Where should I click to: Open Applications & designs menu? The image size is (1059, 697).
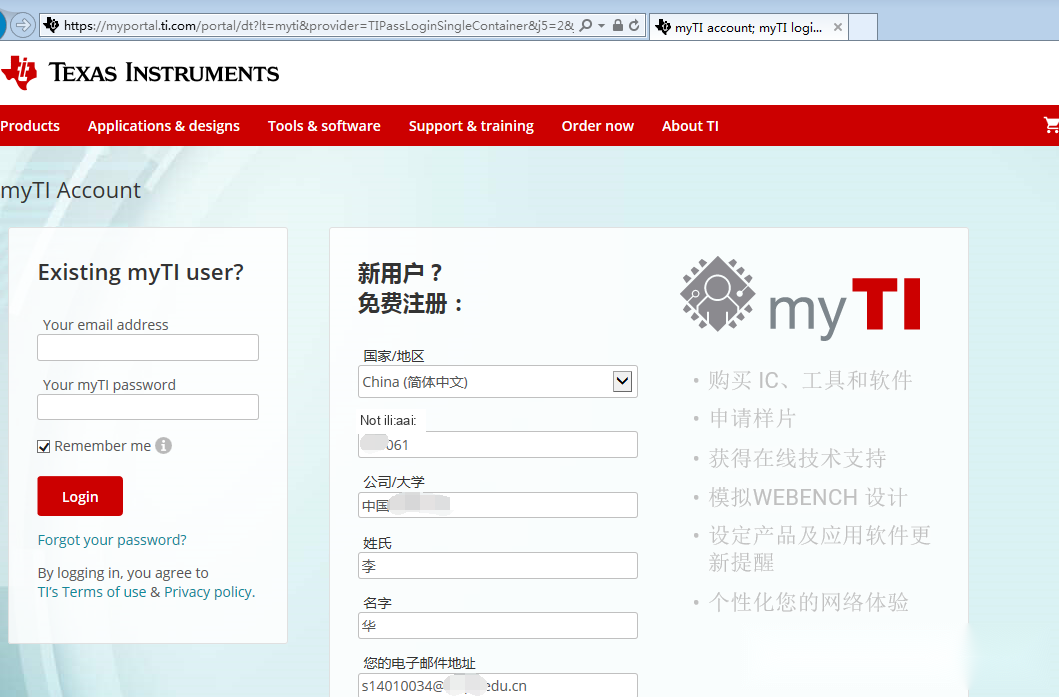pyautogui.click(x=163, y=126)
